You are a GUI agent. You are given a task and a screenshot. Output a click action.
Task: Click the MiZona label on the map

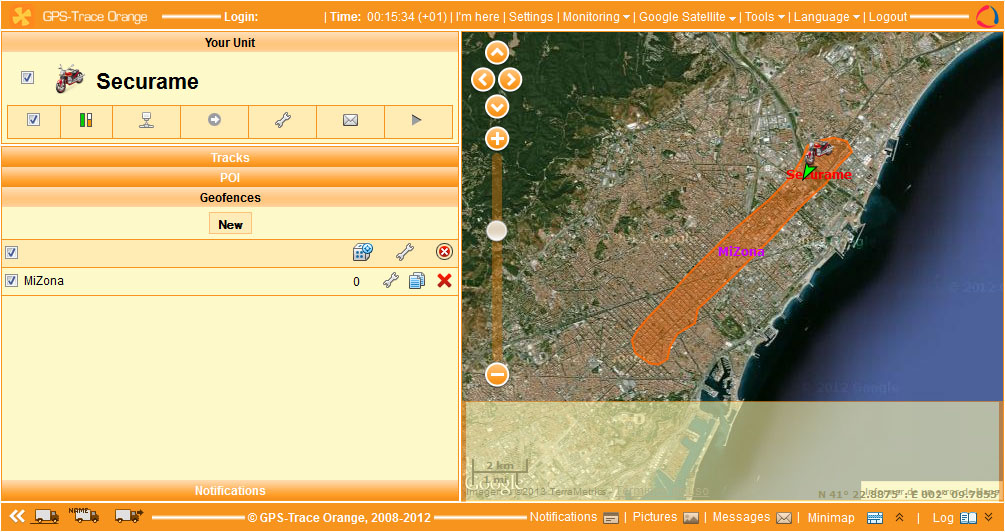(x=741, y=251)
